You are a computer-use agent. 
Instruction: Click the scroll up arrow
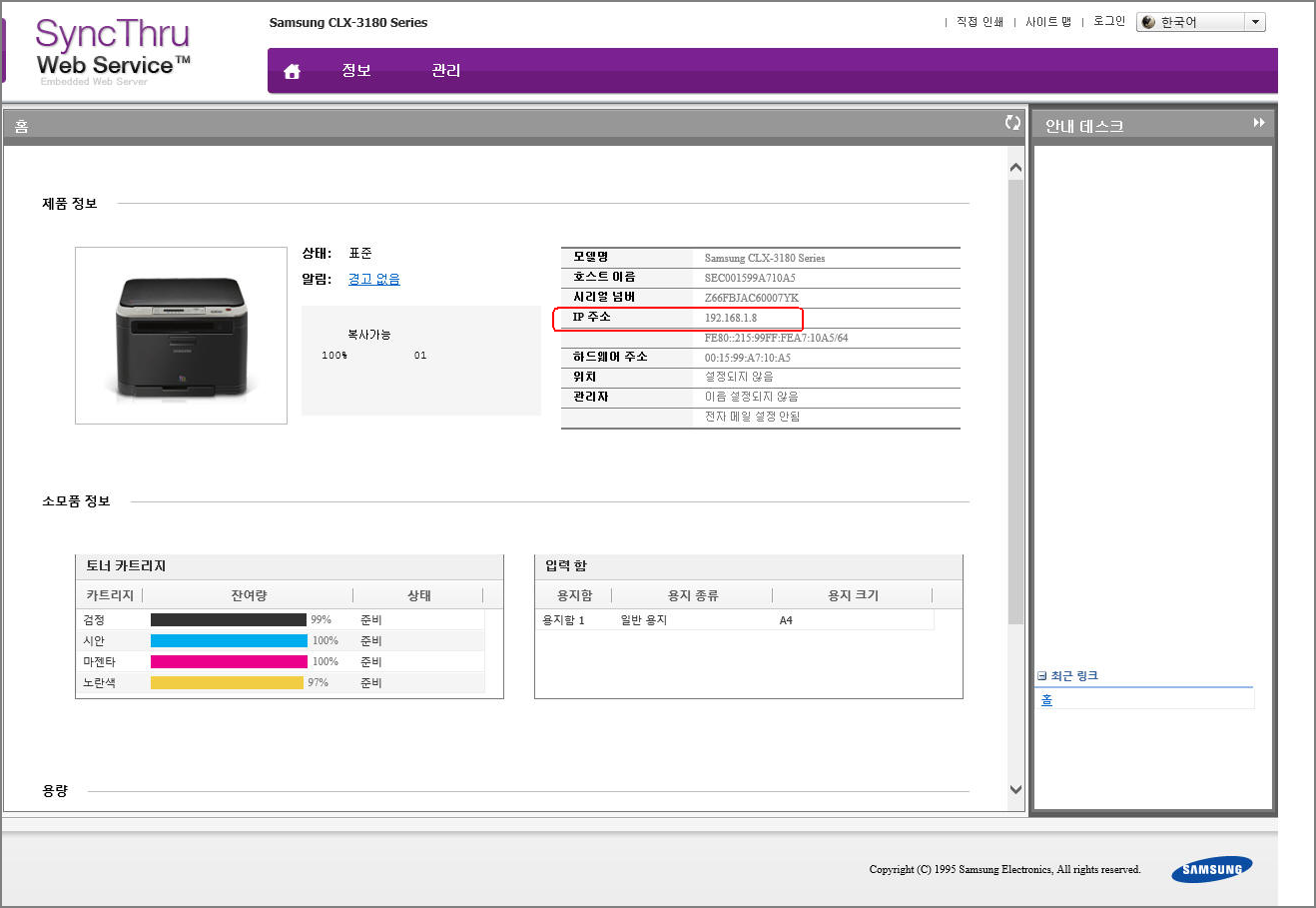click(1015, 168)
